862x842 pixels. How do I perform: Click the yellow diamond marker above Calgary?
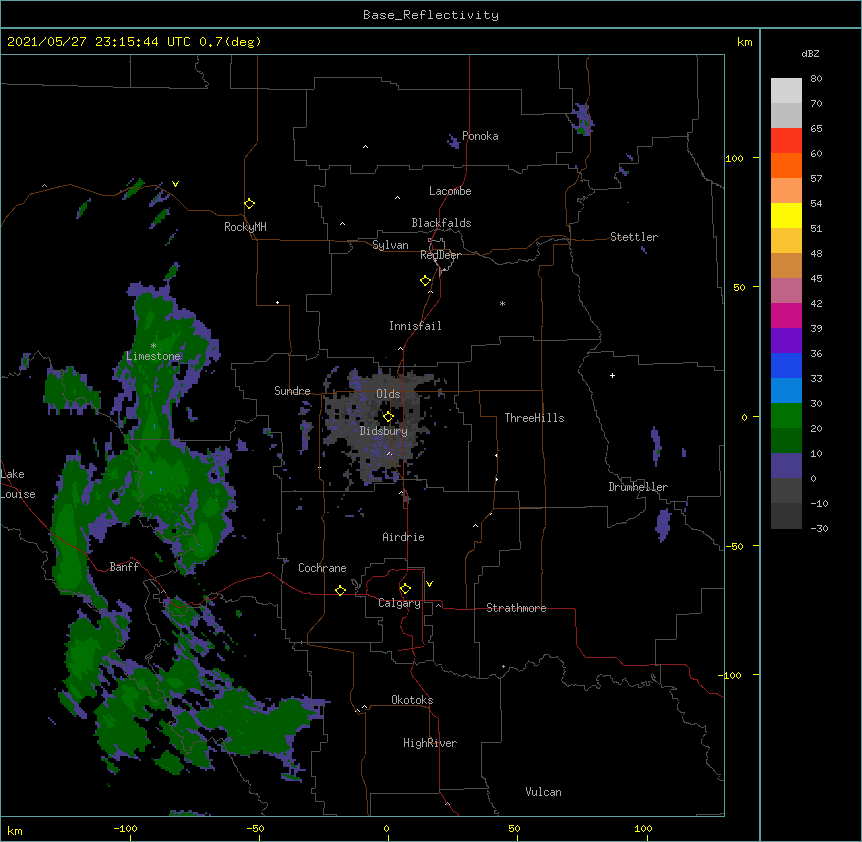tap(405, 589)
